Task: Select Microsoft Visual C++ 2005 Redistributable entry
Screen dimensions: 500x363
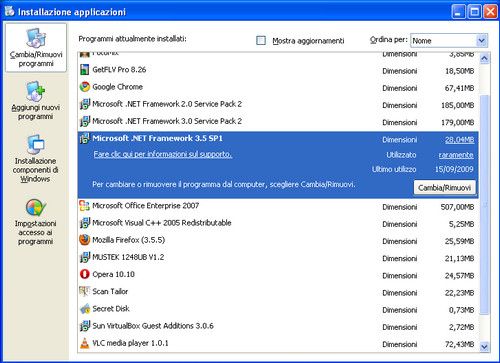Action: (278, 223)
